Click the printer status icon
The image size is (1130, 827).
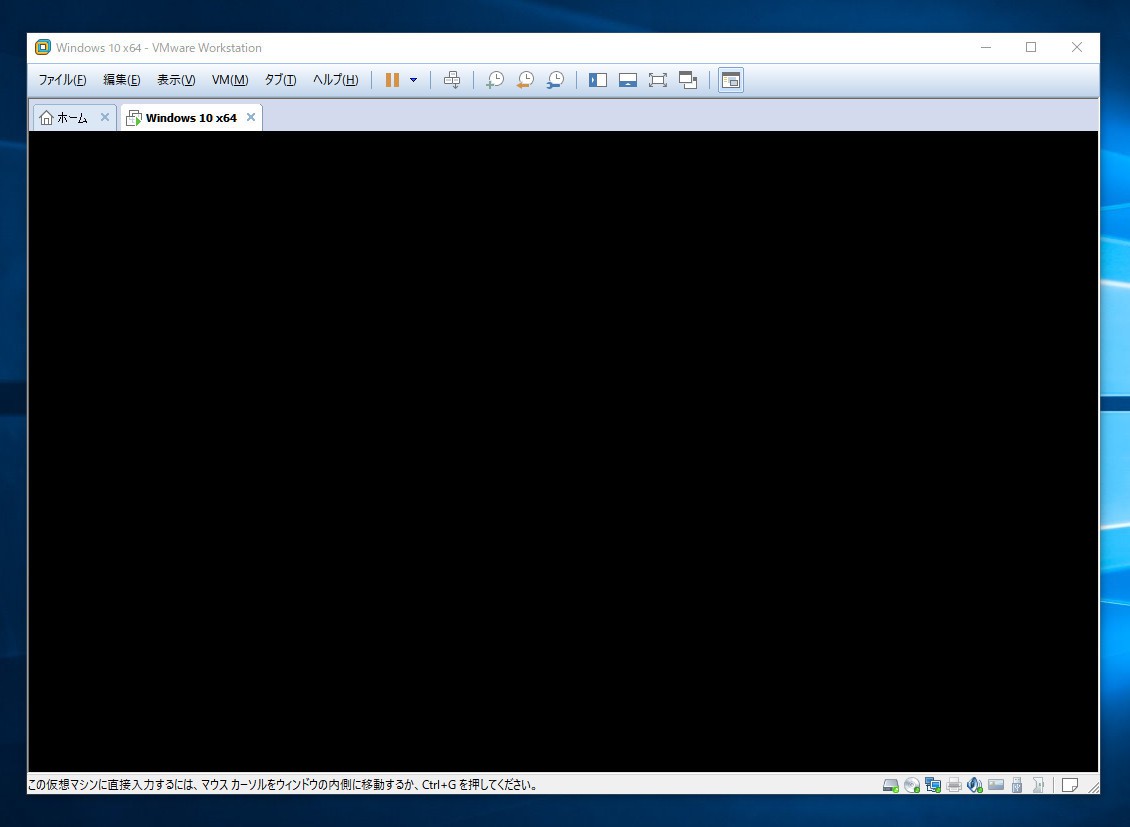(954, 785)
